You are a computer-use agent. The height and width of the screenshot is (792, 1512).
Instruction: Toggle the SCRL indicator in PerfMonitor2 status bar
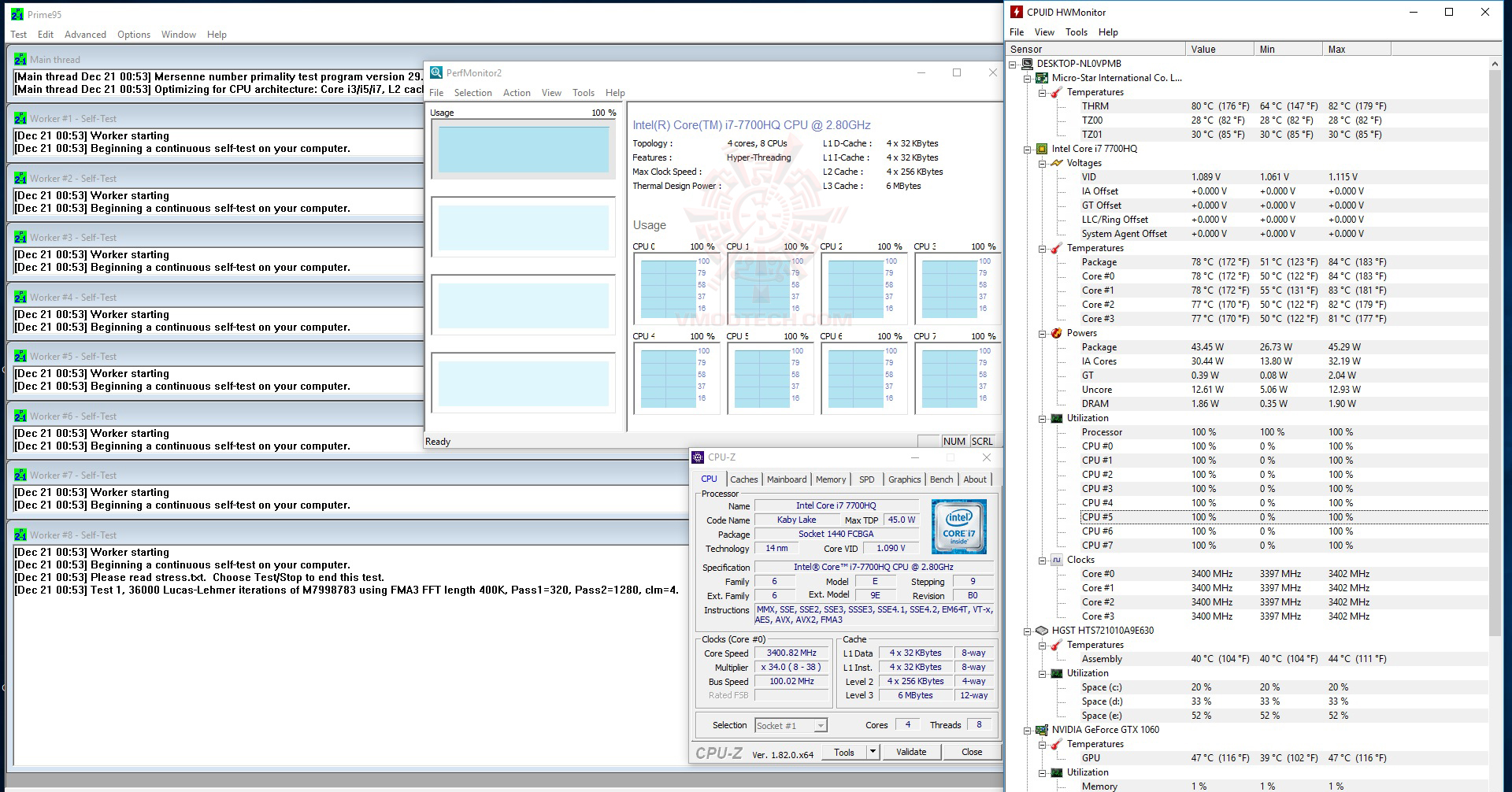982,441
